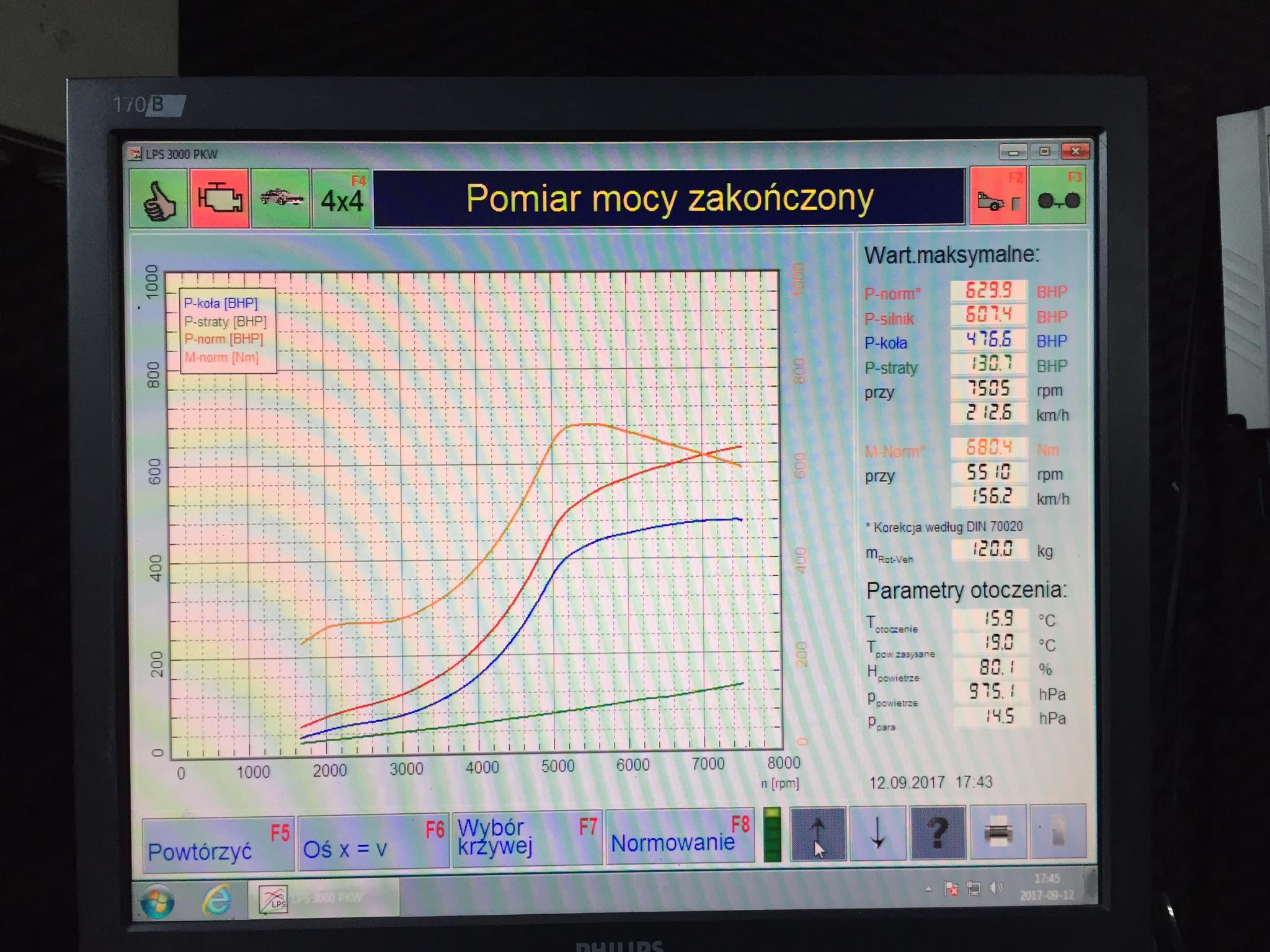
Task: Click the down arrow button
Action: 877,834
